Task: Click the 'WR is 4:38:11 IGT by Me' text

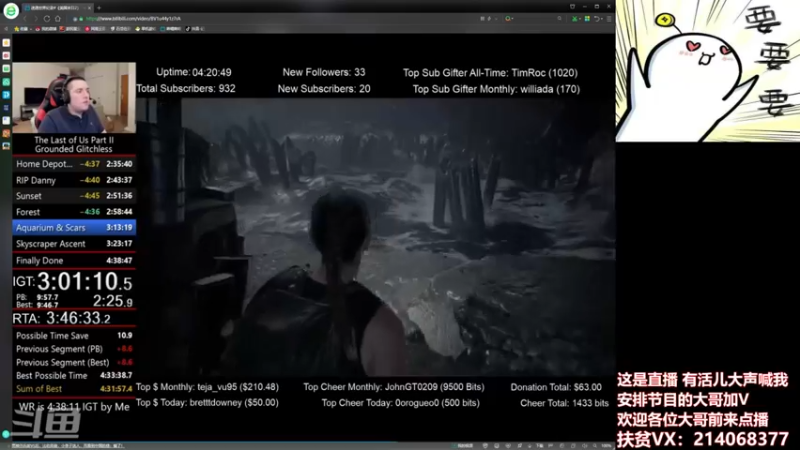Action: pyautogui.click(x=74, y=407)
